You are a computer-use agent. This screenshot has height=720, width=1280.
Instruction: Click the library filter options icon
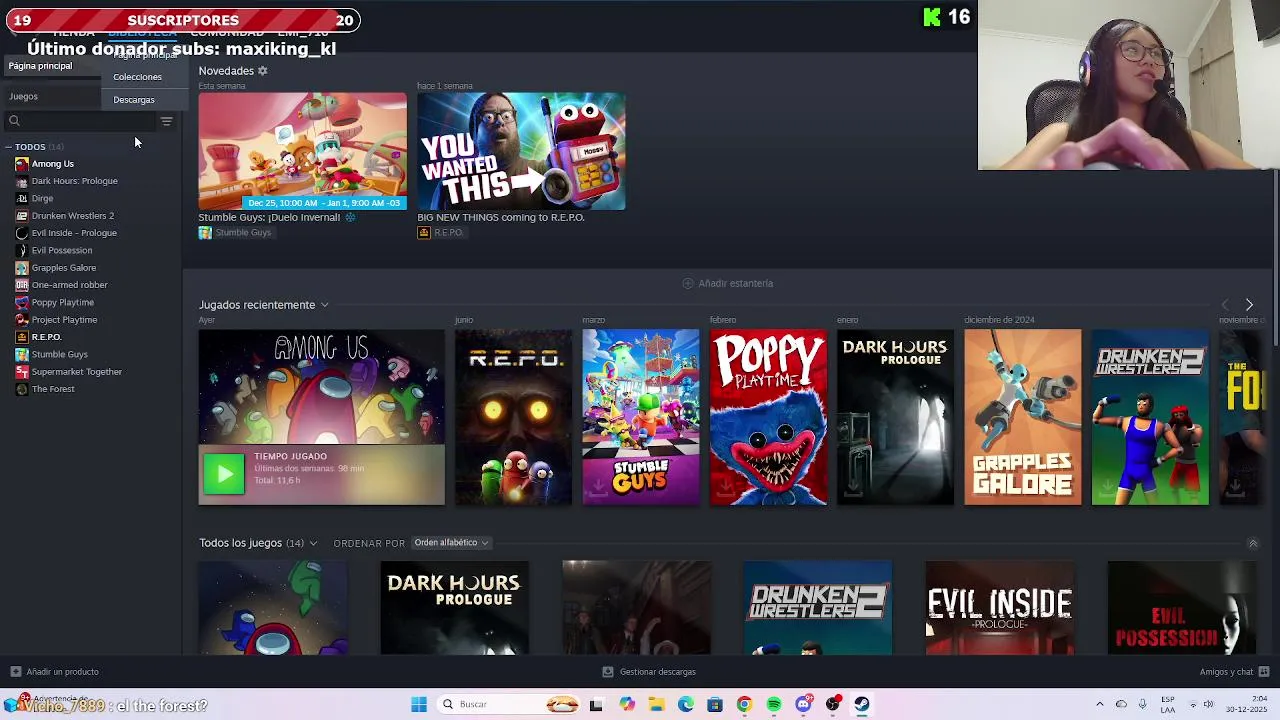(x=166, y=121)
